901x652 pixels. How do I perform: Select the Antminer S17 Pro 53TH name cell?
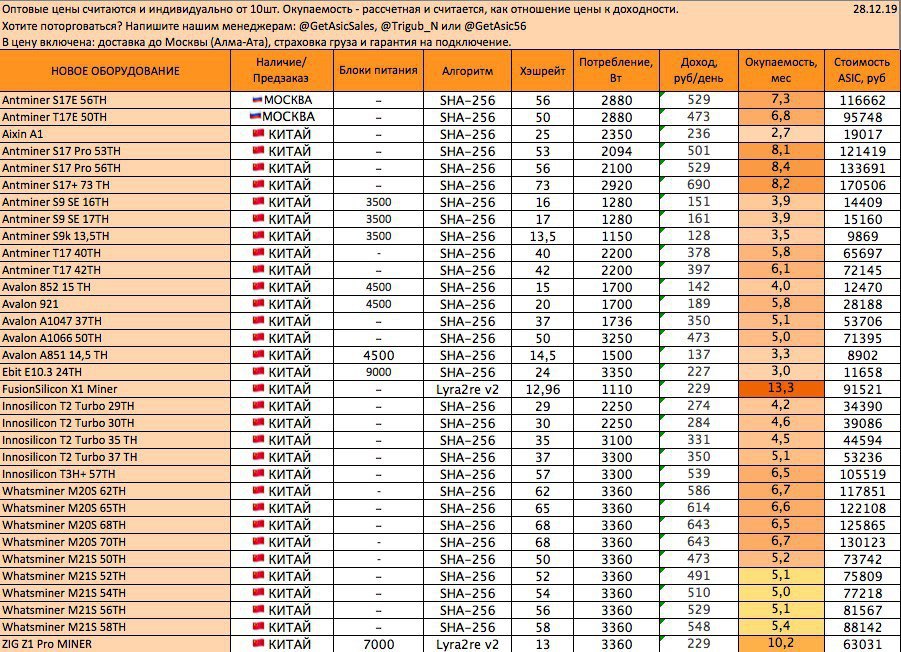coord(115,151)
